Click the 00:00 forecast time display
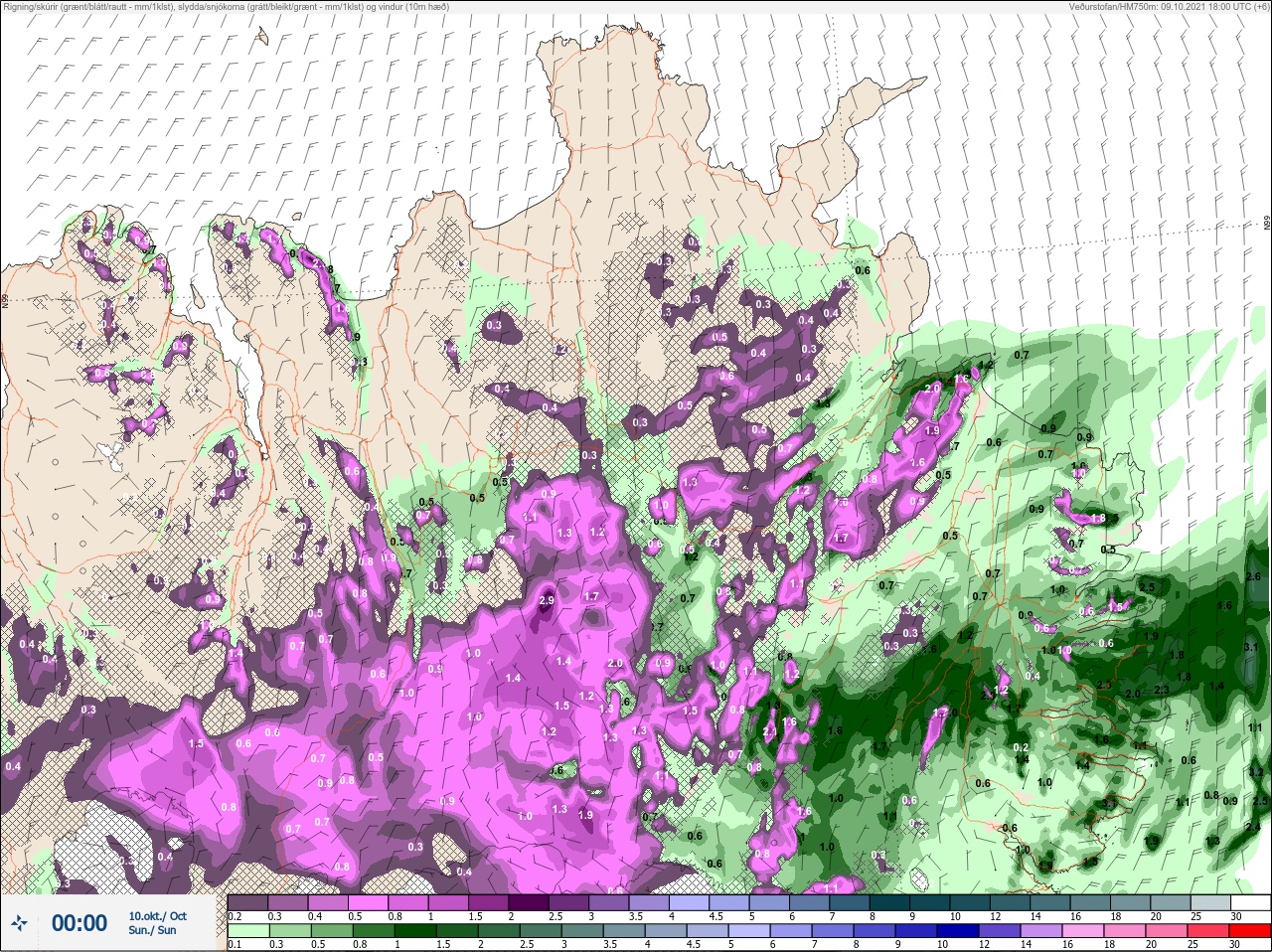Image resolution: width=1272 pixels, height=952 pixels. tap(79, 924)
